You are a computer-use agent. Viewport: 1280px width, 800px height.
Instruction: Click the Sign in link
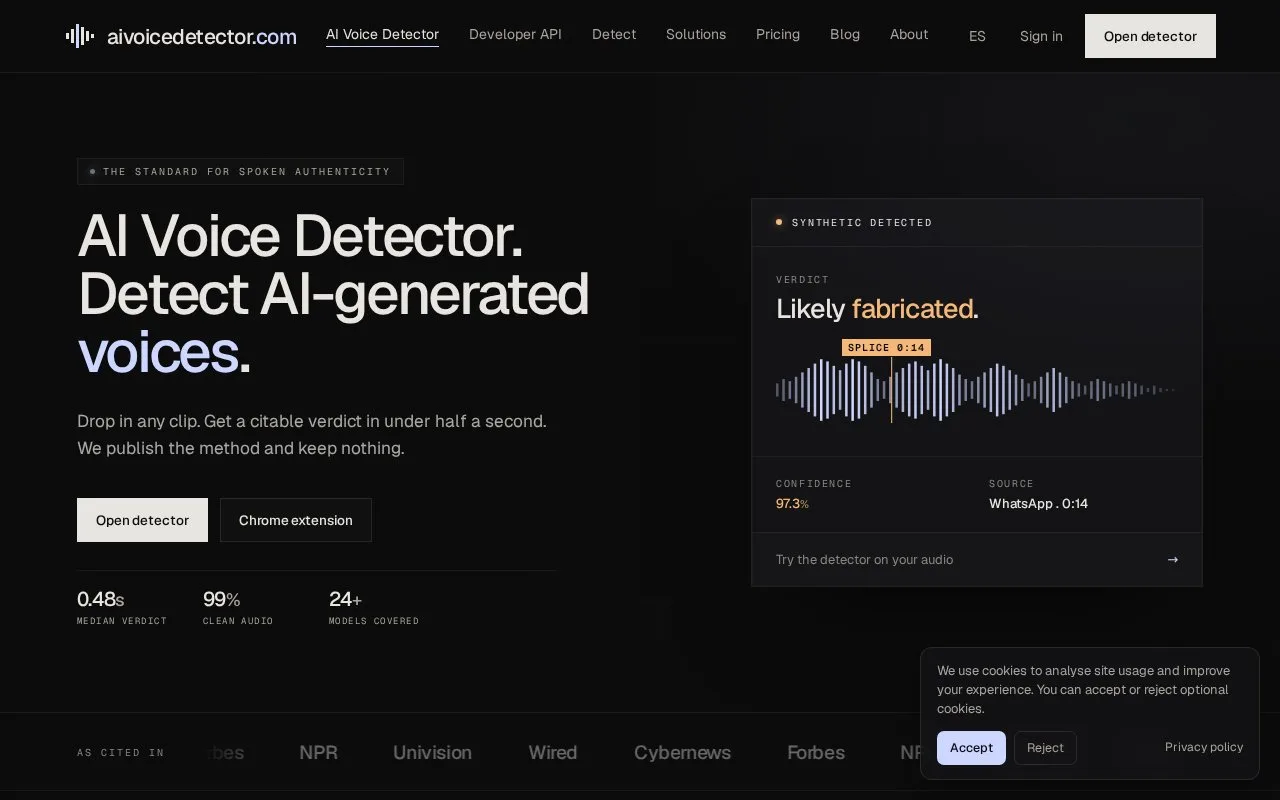tap(1041, 36)
